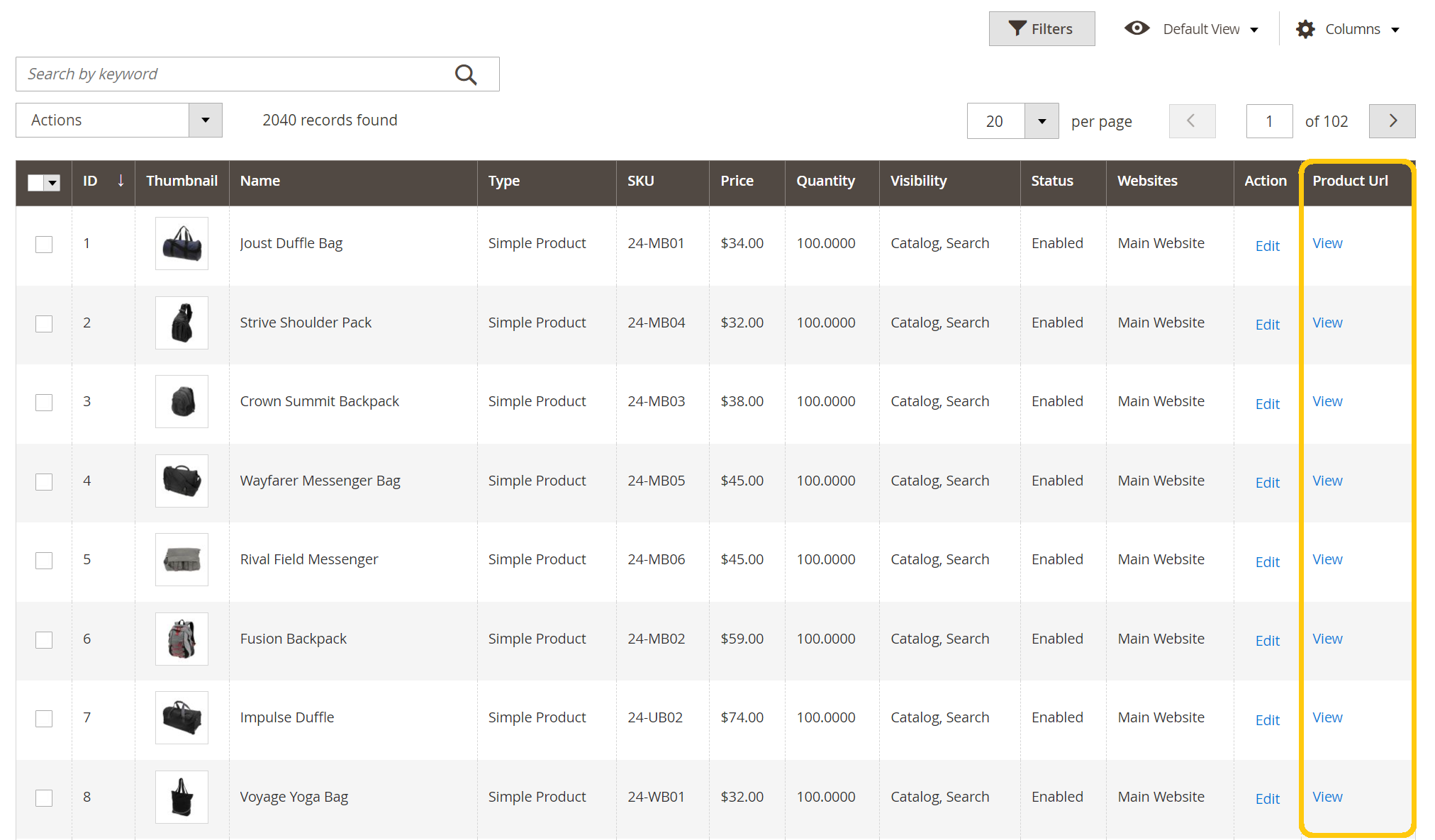
Task: Expand the per page size dropdown
Action: coord(1042,121)
